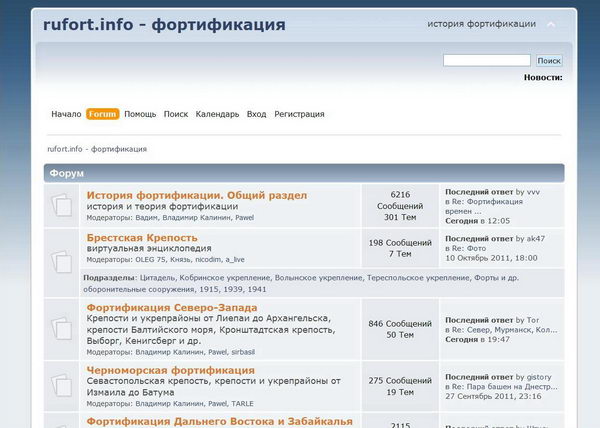Open moderator Вадим's profile
The width and height of the screenshot is (600, 428).
(x=146, y=218)
